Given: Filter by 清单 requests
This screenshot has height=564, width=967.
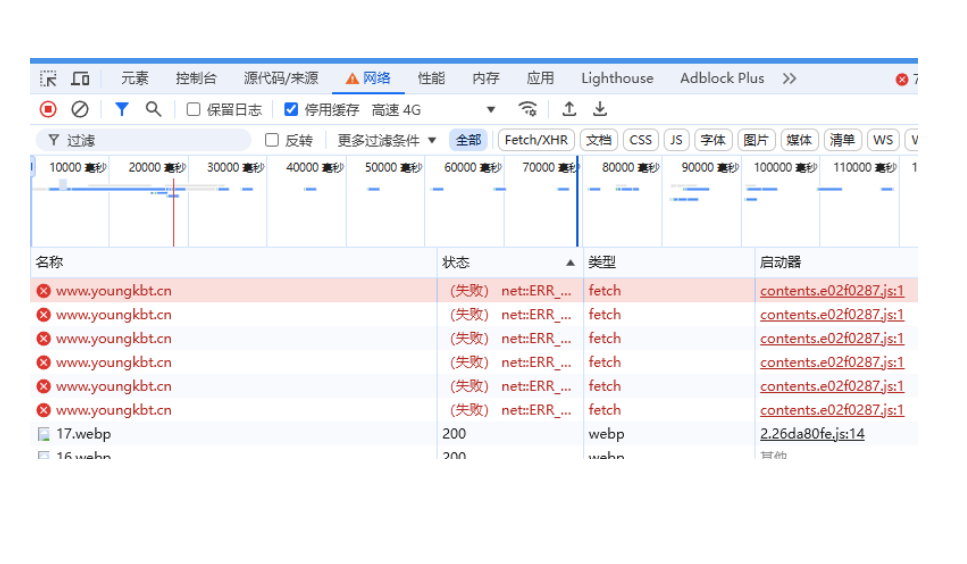Looking at the screenshot, I should coord(842,141).
